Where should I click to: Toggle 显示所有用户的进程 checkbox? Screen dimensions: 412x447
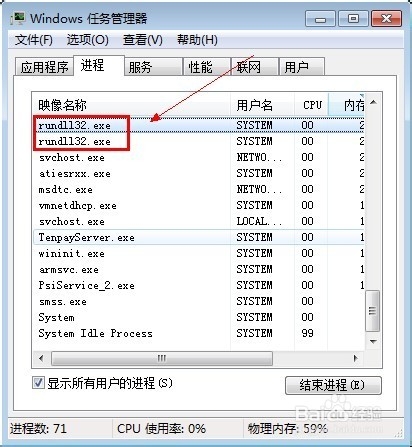[38, 383]
